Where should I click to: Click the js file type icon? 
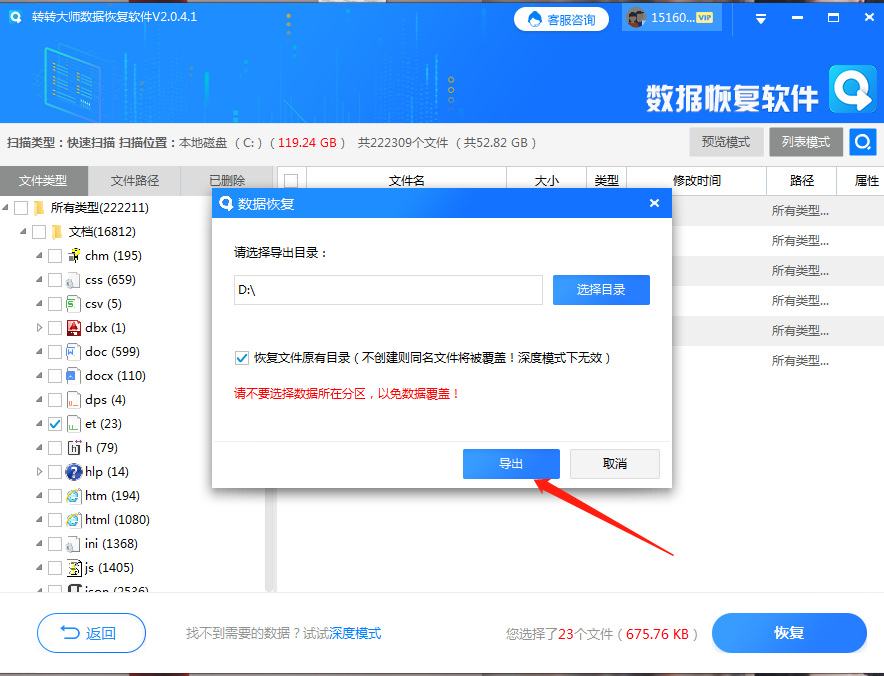(73, 567)
